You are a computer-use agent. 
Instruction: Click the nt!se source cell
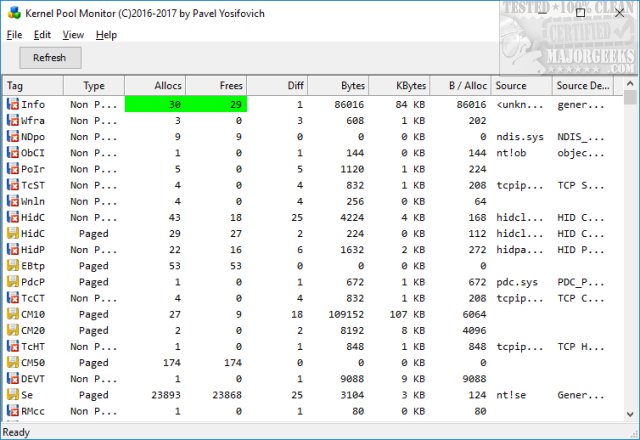(511, 395)
